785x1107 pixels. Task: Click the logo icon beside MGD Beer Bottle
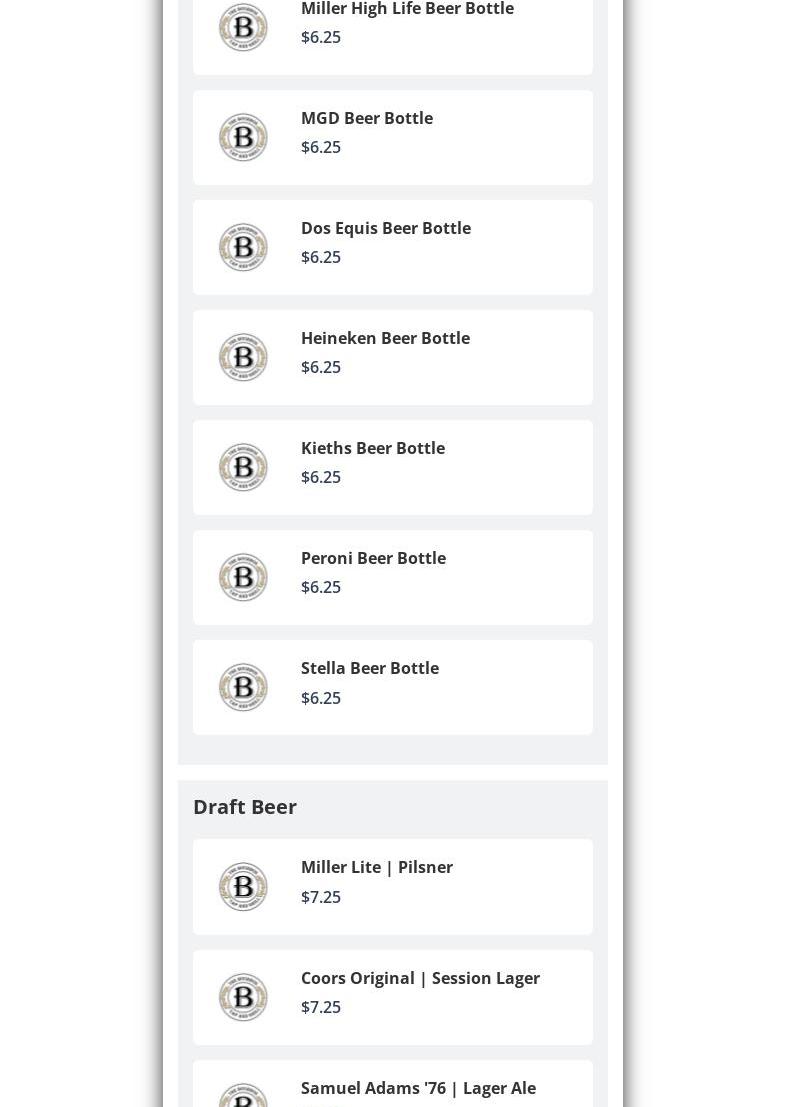[x=243, y=137]
